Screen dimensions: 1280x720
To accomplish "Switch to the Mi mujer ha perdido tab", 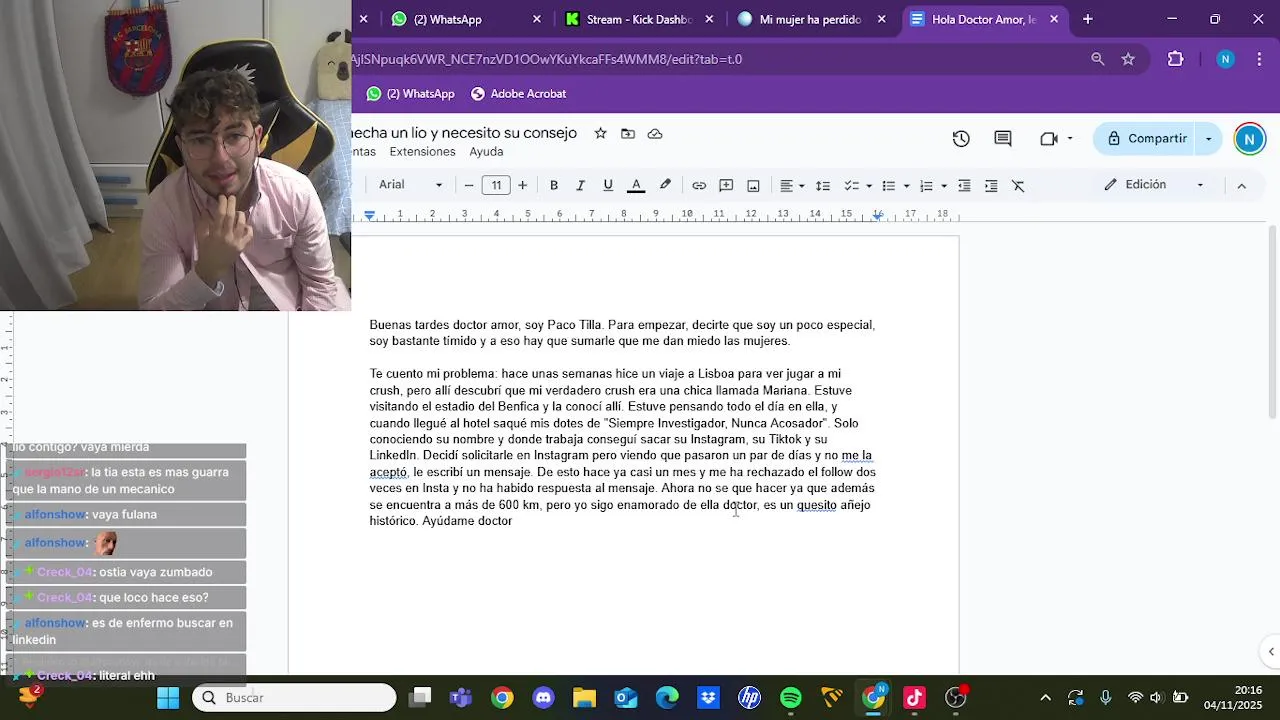I will 811,19.
